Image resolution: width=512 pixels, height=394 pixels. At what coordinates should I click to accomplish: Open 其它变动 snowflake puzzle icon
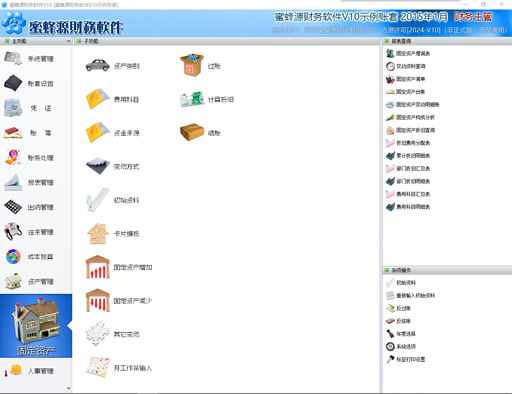98,334
